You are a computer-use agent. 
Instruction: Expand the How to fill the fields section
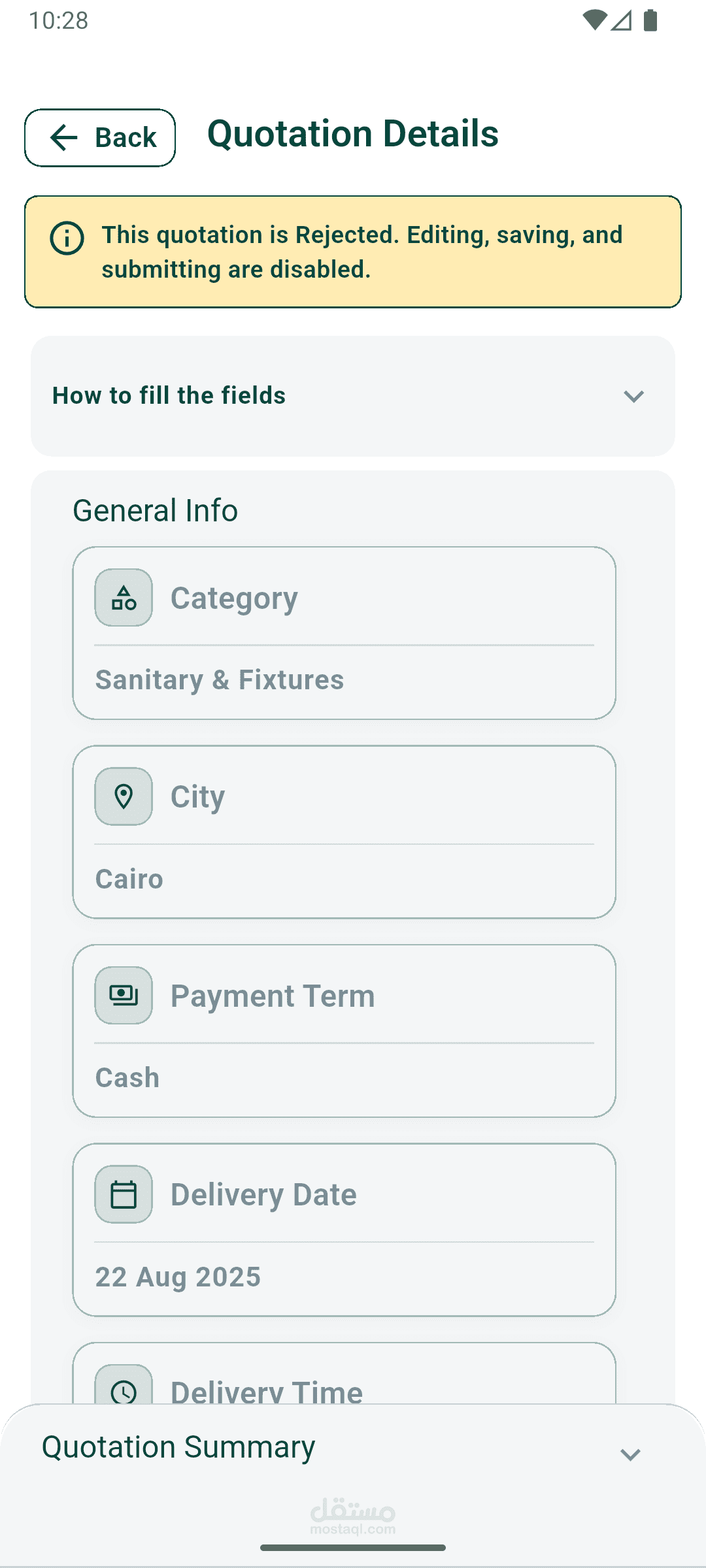pyautogui.click(x=633, y=396)
